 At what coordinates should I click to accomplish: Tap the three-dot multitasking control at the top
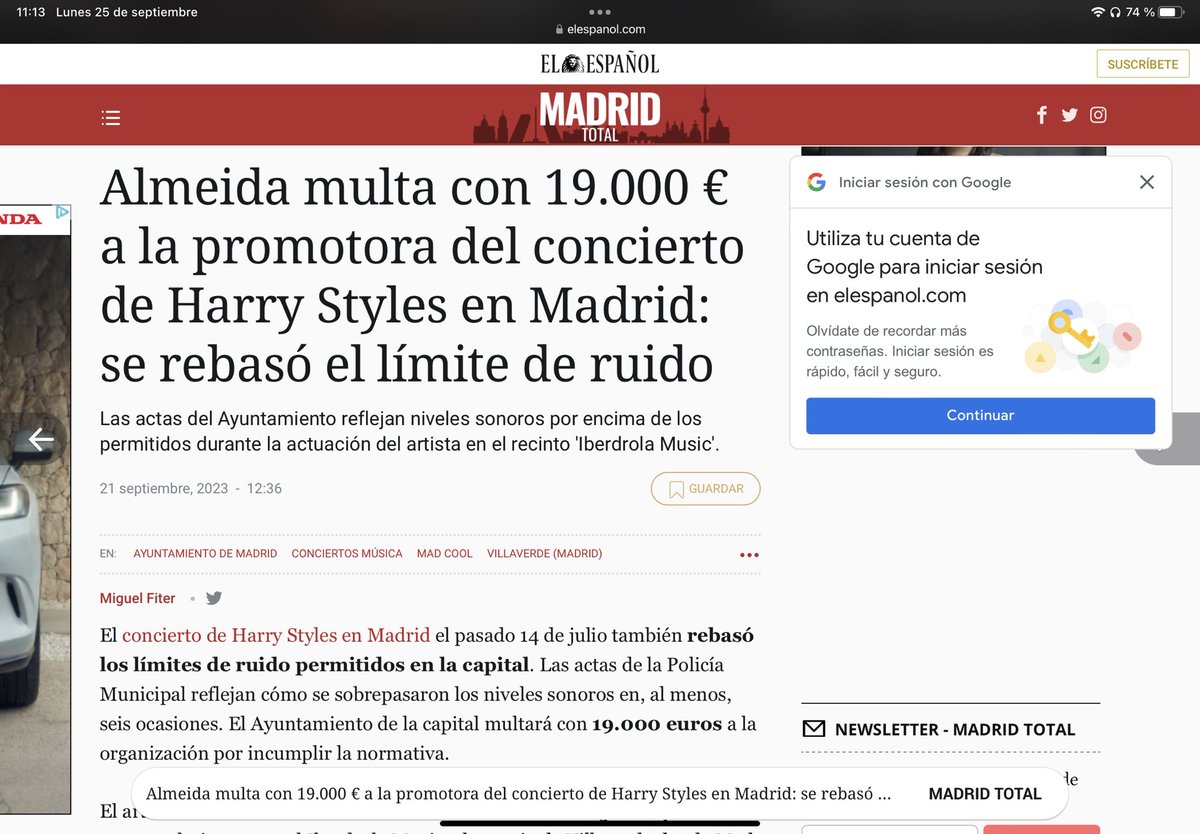(x=600, y=13)
